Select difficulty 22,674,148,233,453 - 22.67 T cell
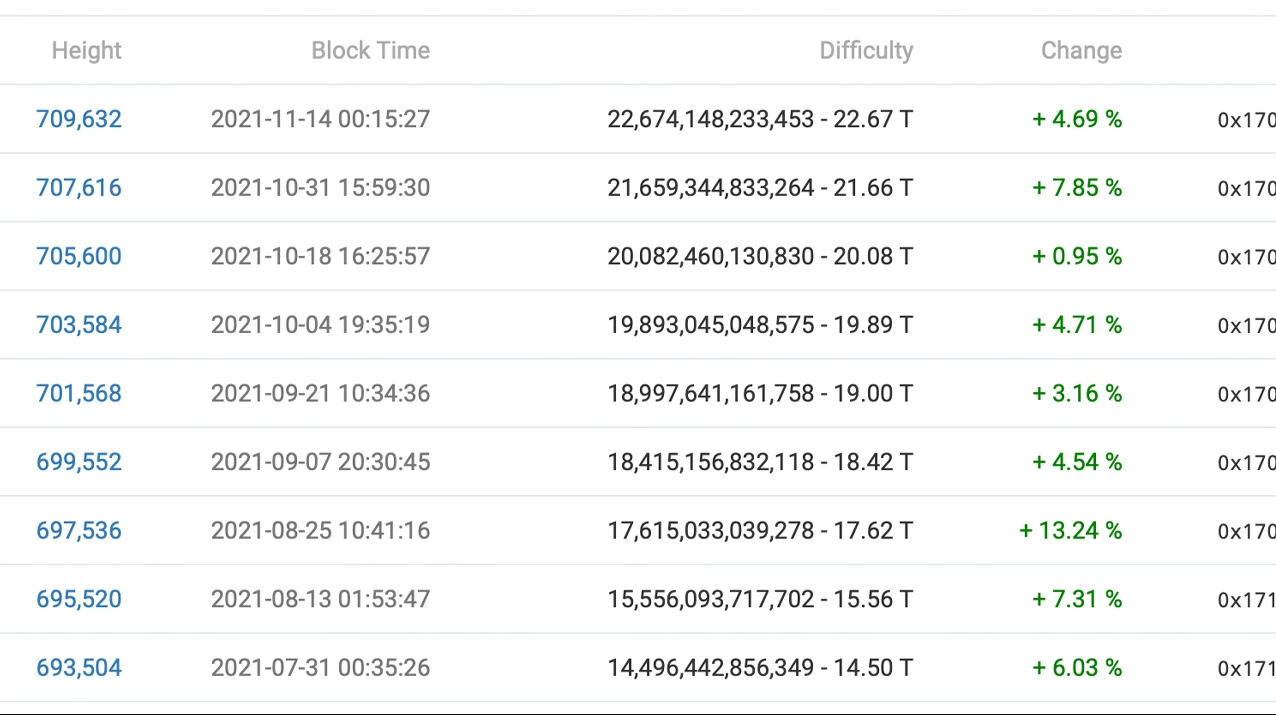1276x715 pixels. 760,119
